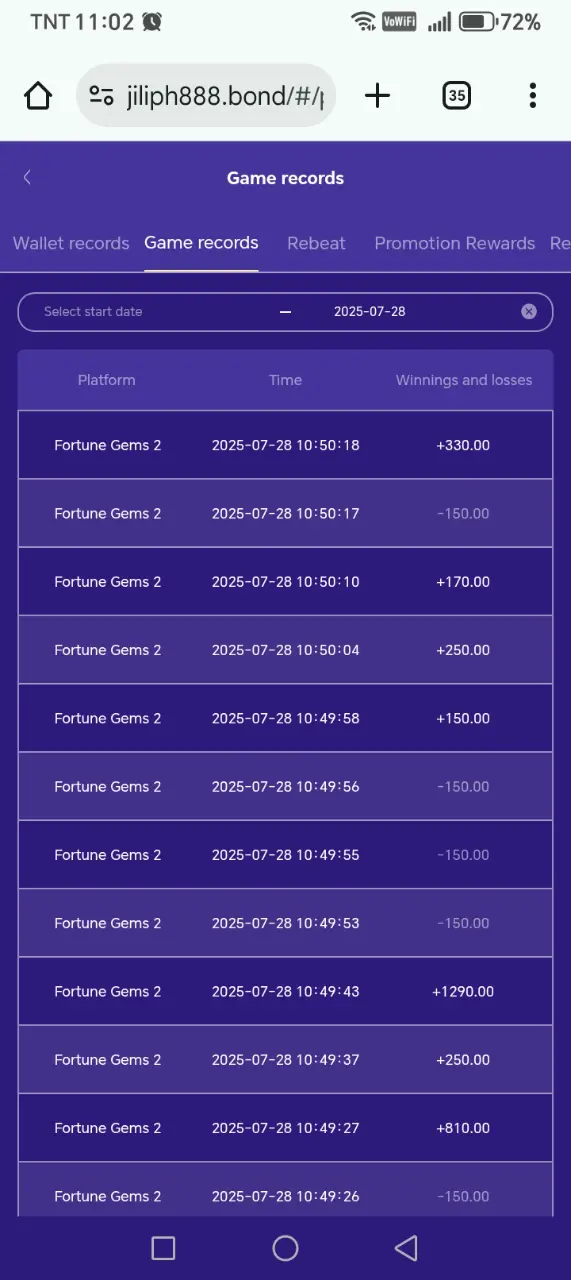The image size is (571, 1280).
Task: Tap Android home circle button
Action: (x=285, y=1247)
